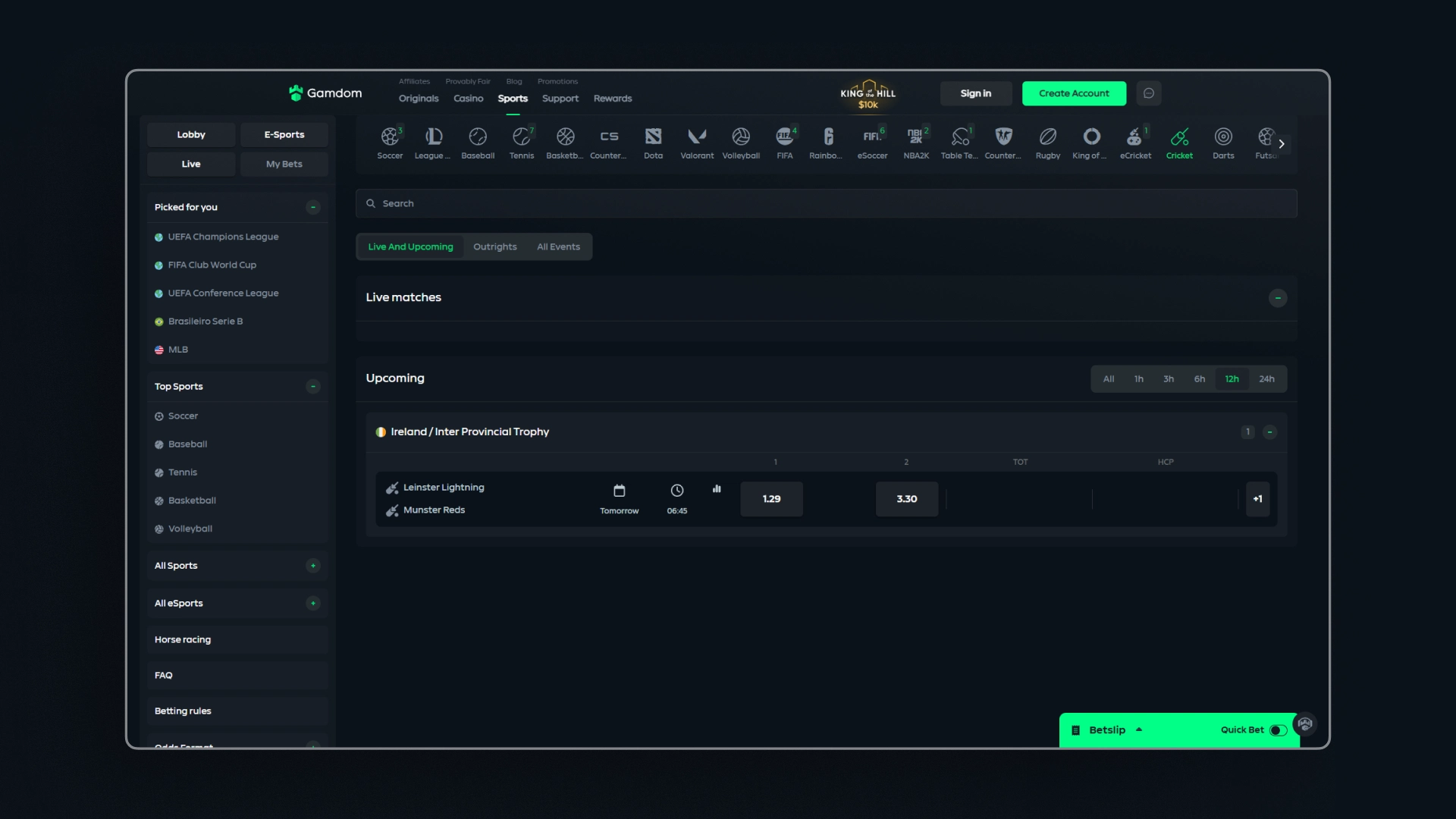
Task: Open the Originals menu
Action: (419, 99)
